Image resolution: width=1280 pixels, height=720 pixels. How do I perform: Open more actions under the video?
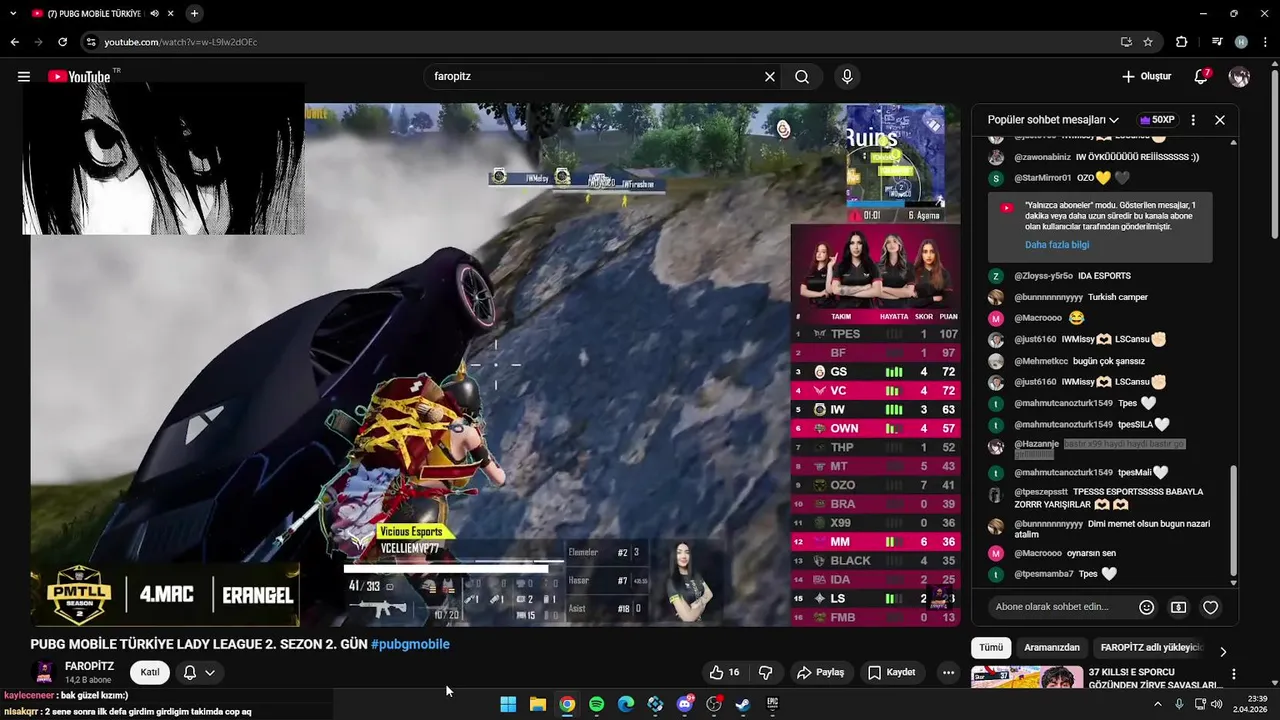point(948,672)
